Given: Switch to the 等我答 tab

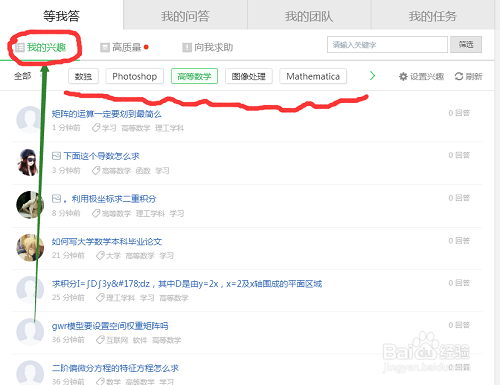Looking at the screenshot, I should tap(62, 16).
